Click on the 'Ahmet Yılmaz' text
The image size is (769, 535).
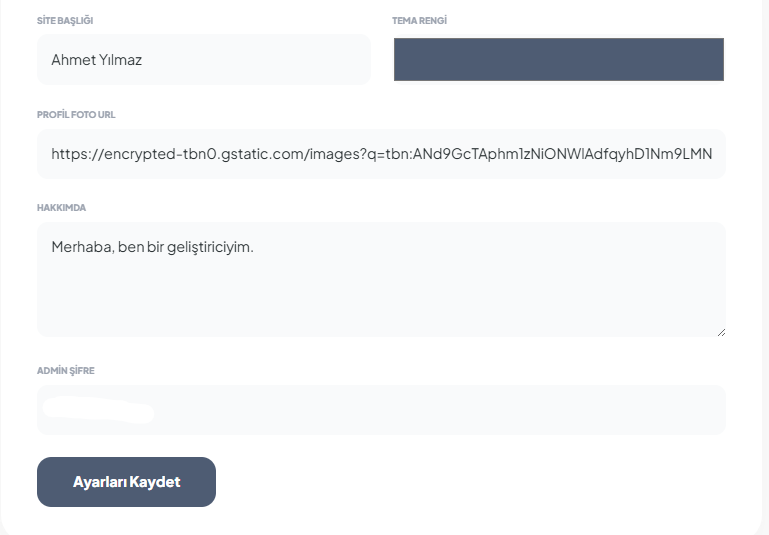pos(97,60)
